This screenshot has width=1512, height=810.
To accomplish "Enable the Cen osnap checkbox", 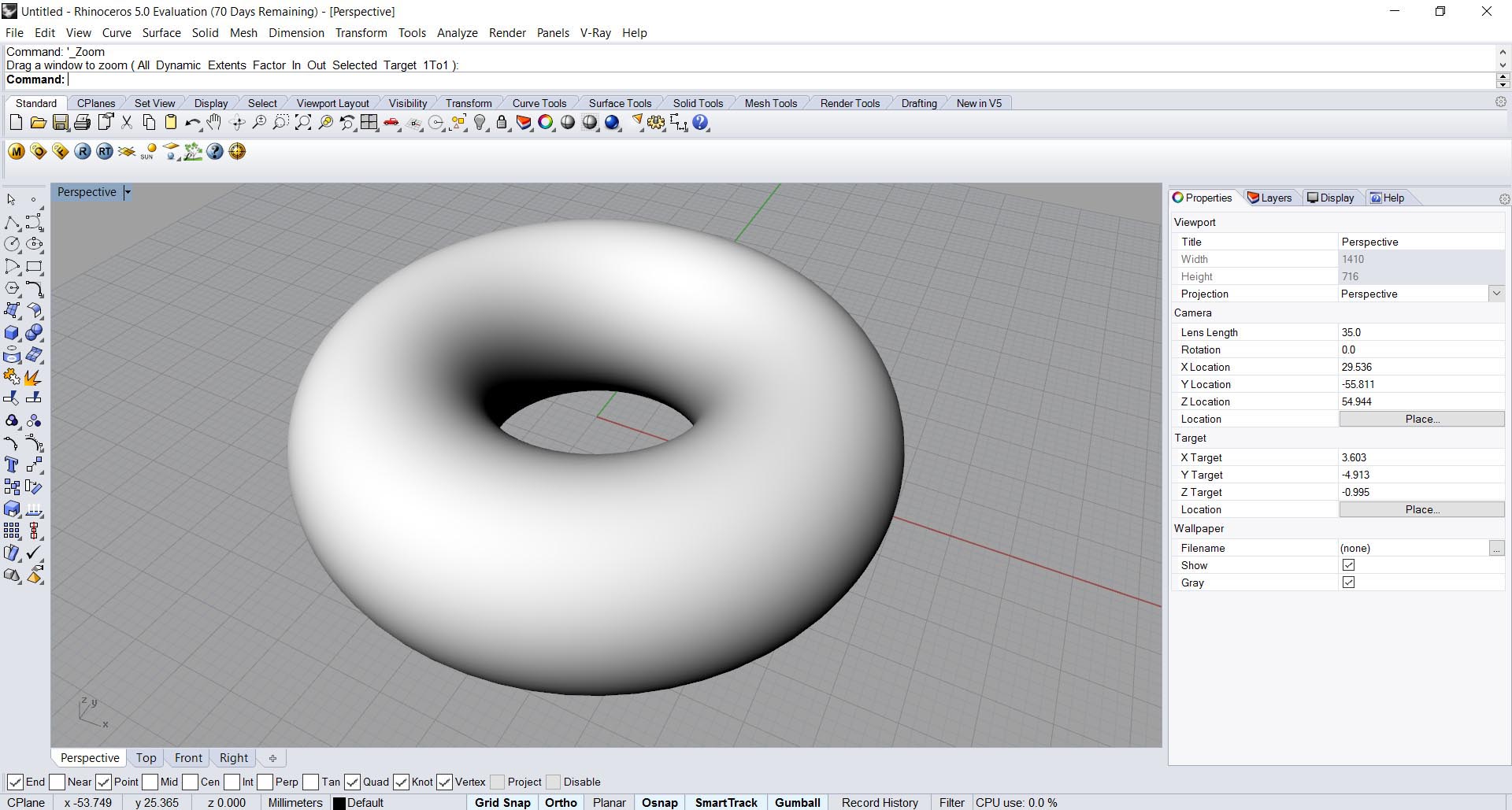I will click(x=190, y=782).
